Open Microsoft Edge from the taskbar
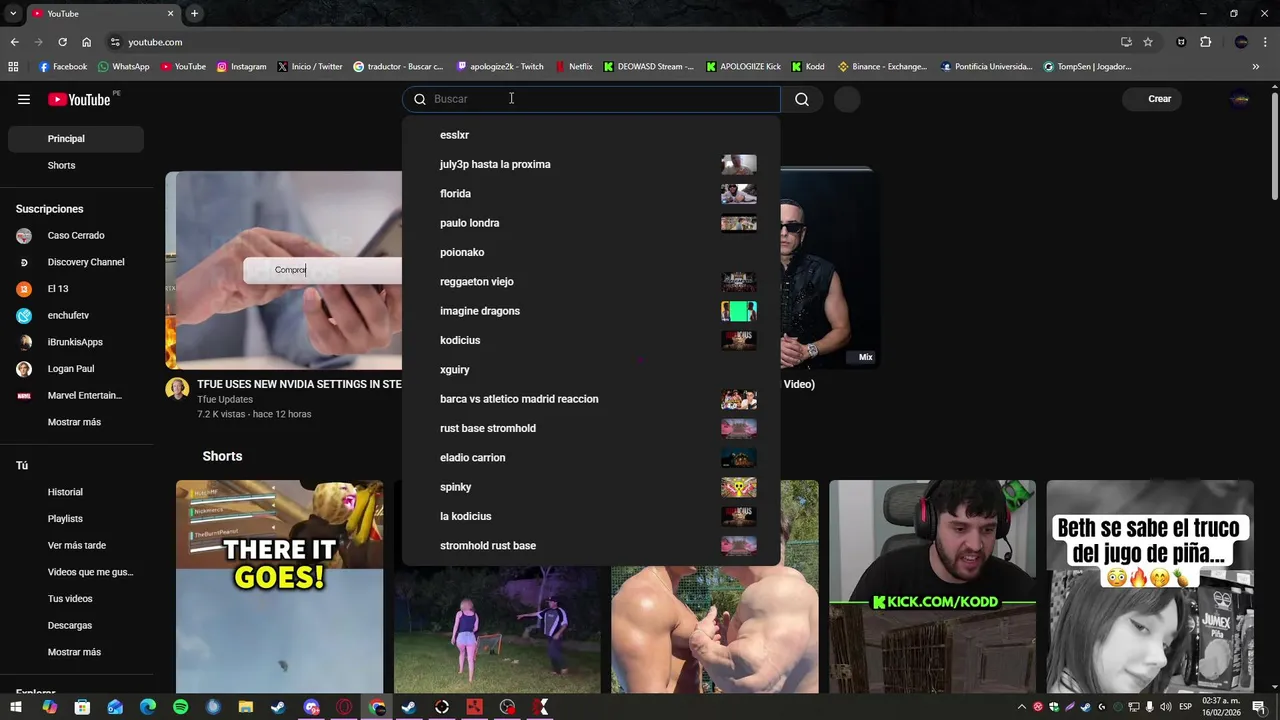The image size is (1280, 720). [x=148, y=707]
